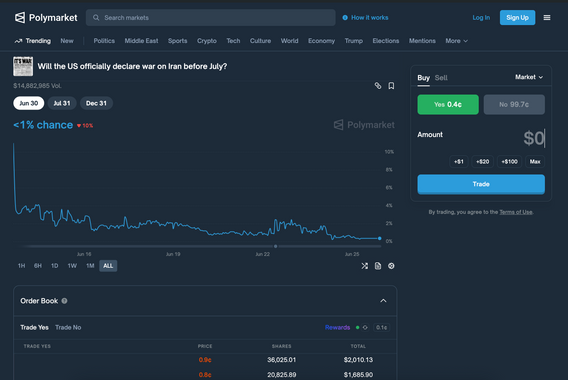The width and height of the screenshot is (568, 380).
Task: Select the Jul 31 date option
Action: click(x=62, y=103)
